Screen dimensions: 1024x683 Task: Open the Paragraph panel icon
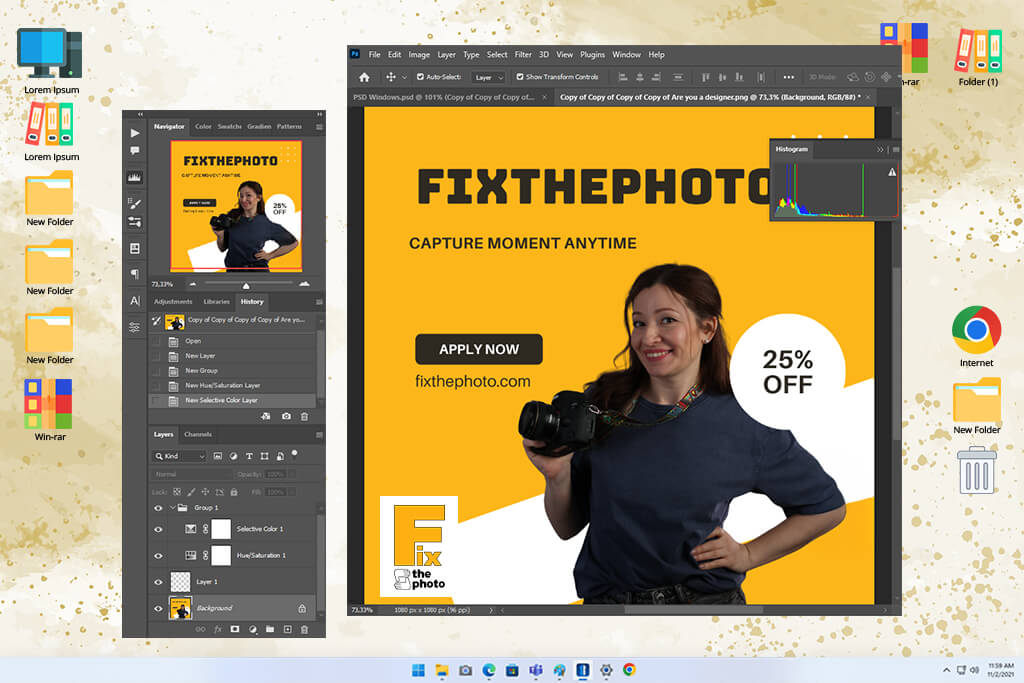point(135,274)
